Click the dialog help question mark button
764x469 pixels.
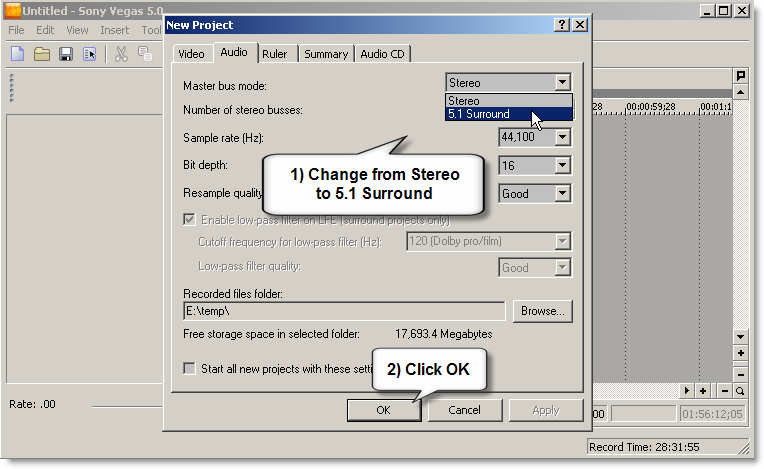[562, 24]
